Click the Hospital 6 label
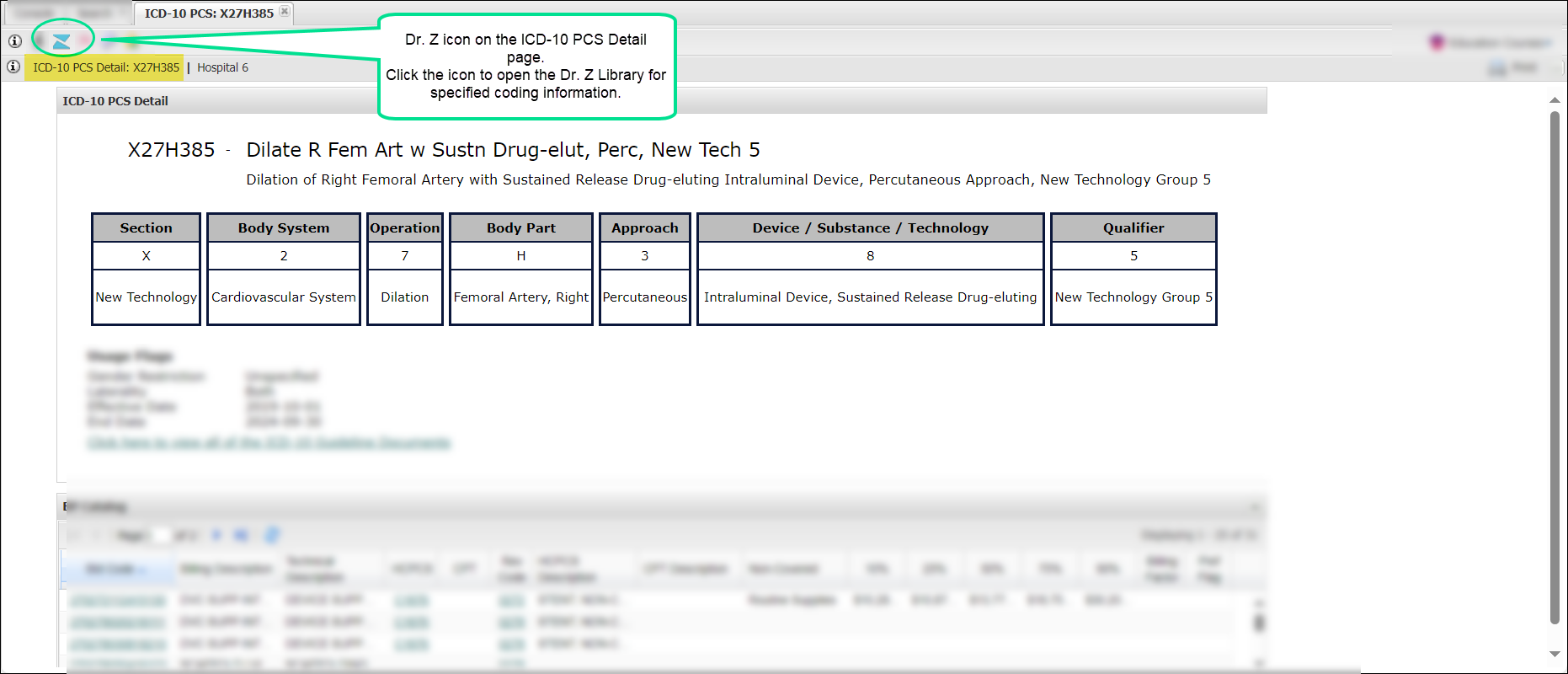The height and width of the screenshot is (674, 1568). (x=222, y=67)
